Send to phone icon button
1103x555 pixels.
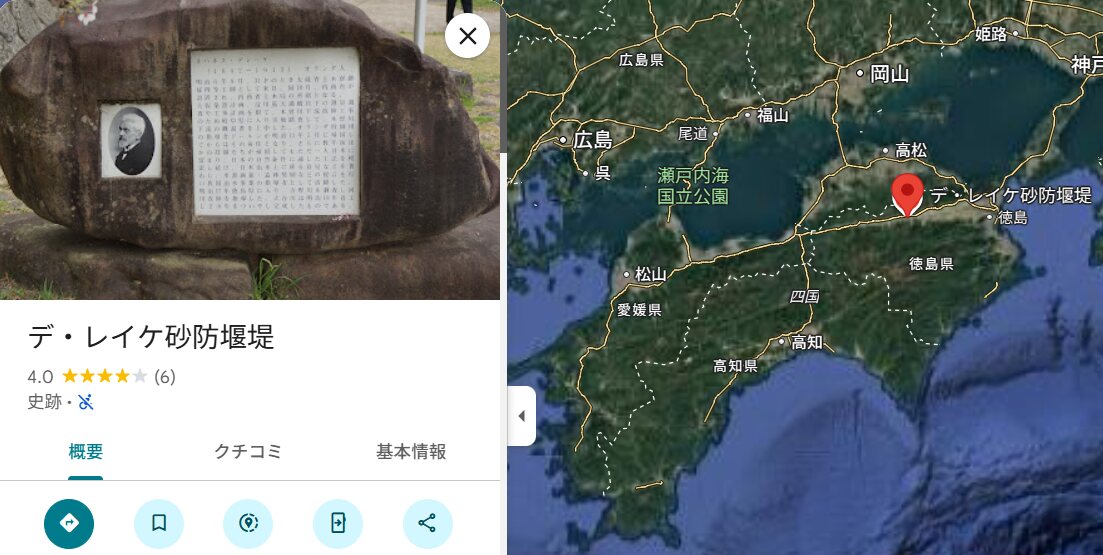[x=338, y=523]
